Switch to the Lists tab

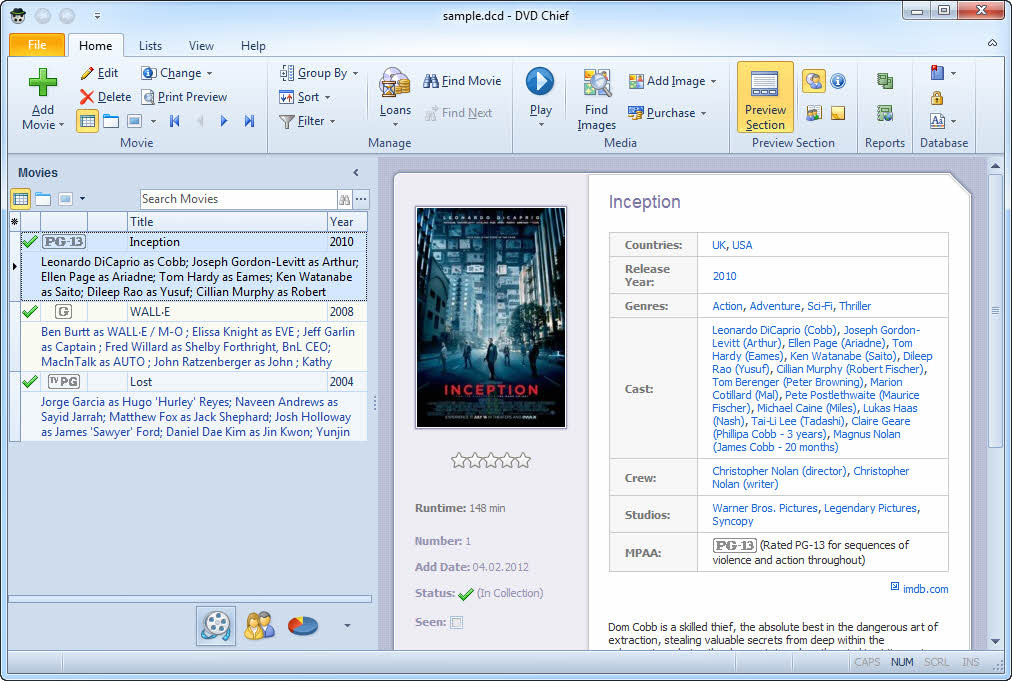(x=150, y=46)
